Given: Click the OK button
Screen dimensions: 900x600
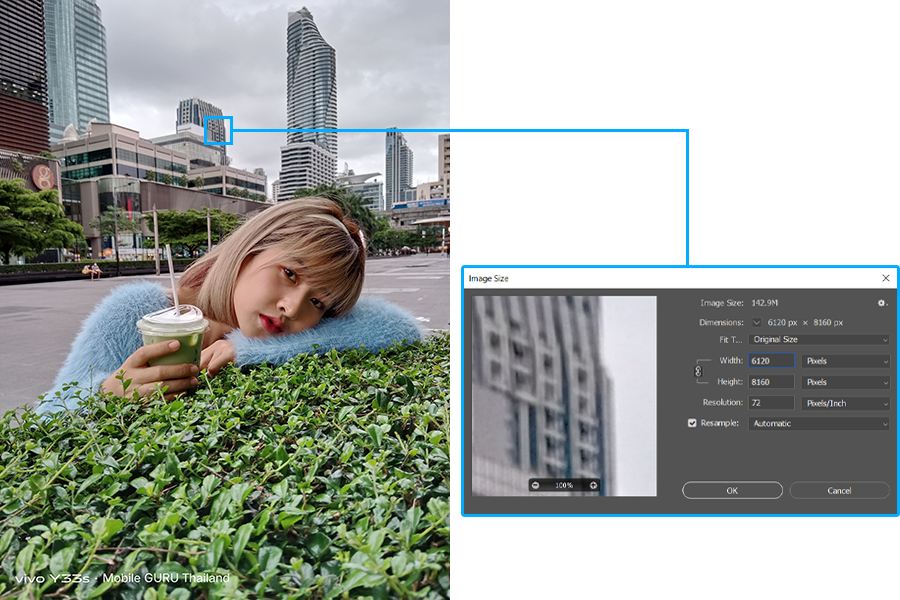Looking at the screenshot, I should tap(732, 490).
